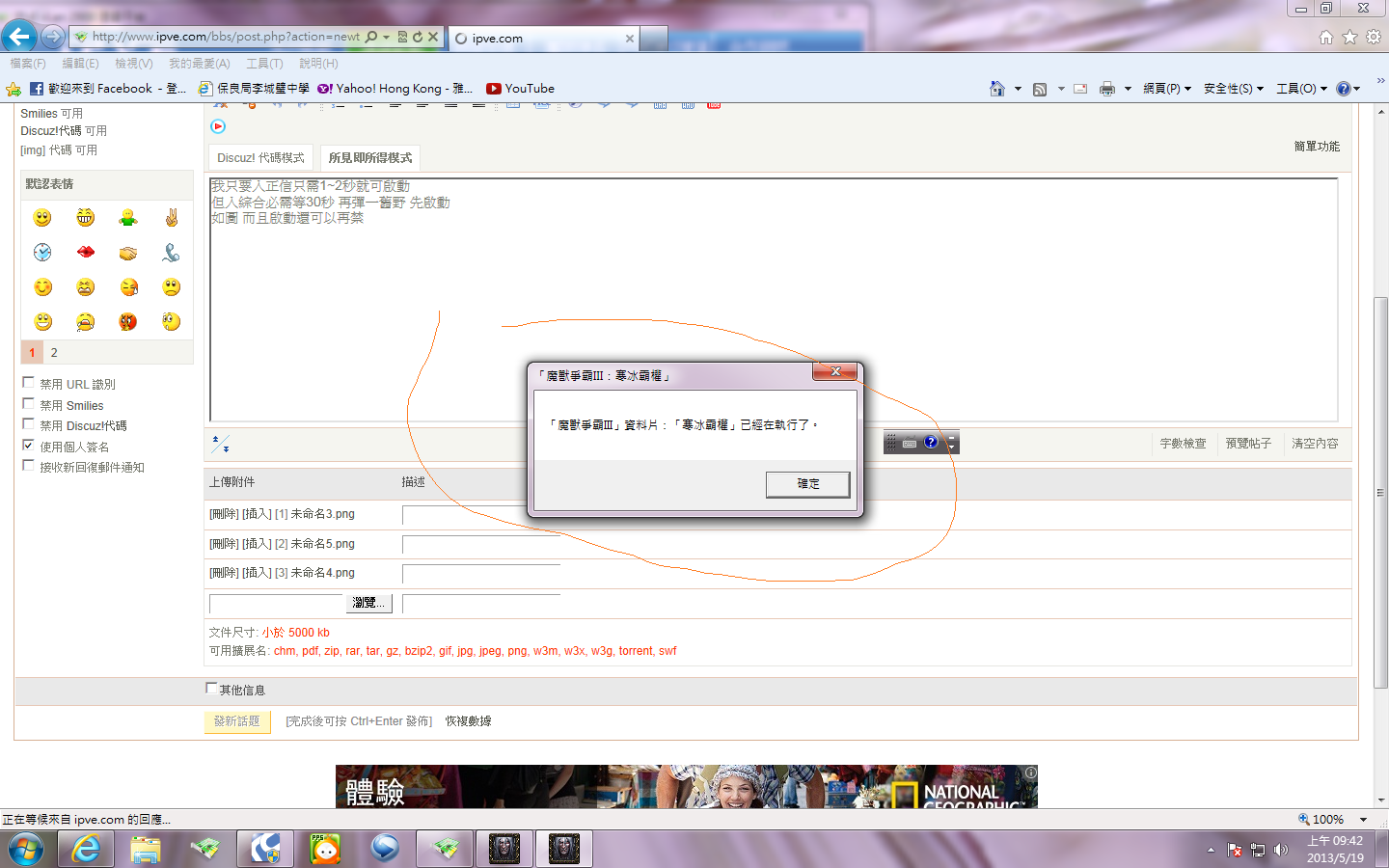Viewport: 1389px width, 868px height.
Task: Check the 其他信息 checkbox
Action: point(211,689)
